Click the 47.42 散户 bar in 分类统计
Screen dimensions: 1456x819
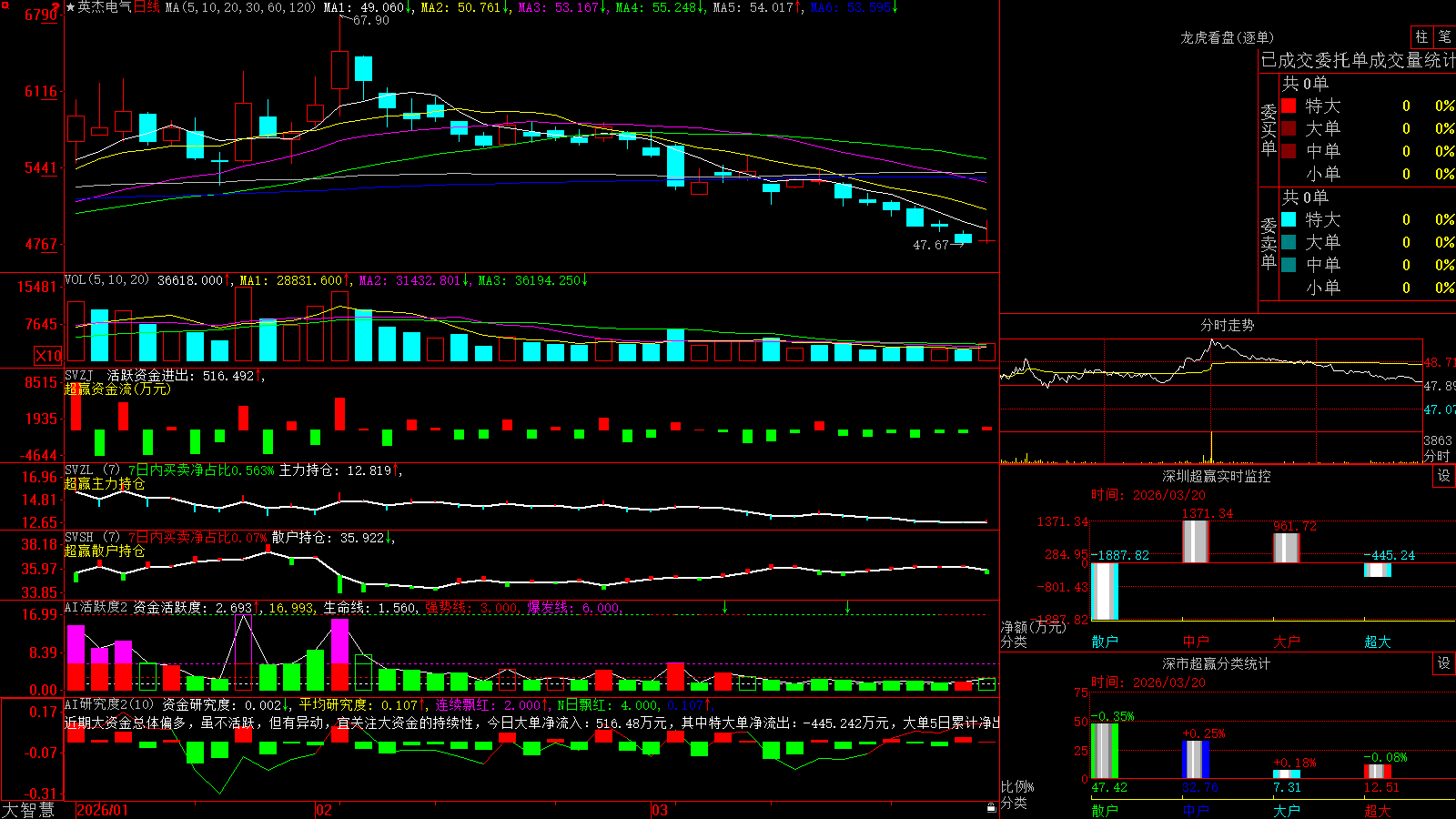(1105, 751)
